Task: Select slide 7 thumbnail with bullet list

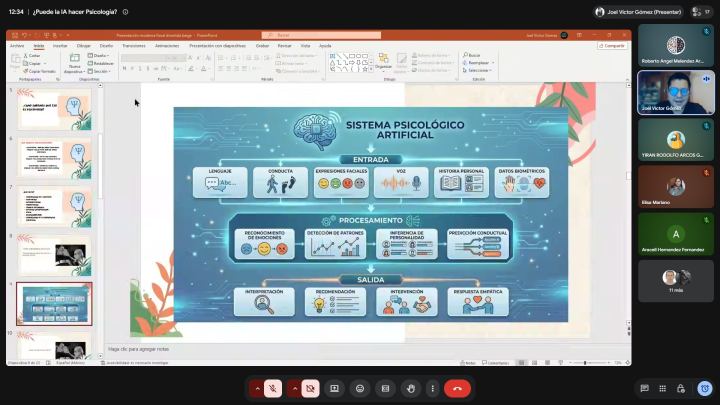Action: (x=55, y=207)
